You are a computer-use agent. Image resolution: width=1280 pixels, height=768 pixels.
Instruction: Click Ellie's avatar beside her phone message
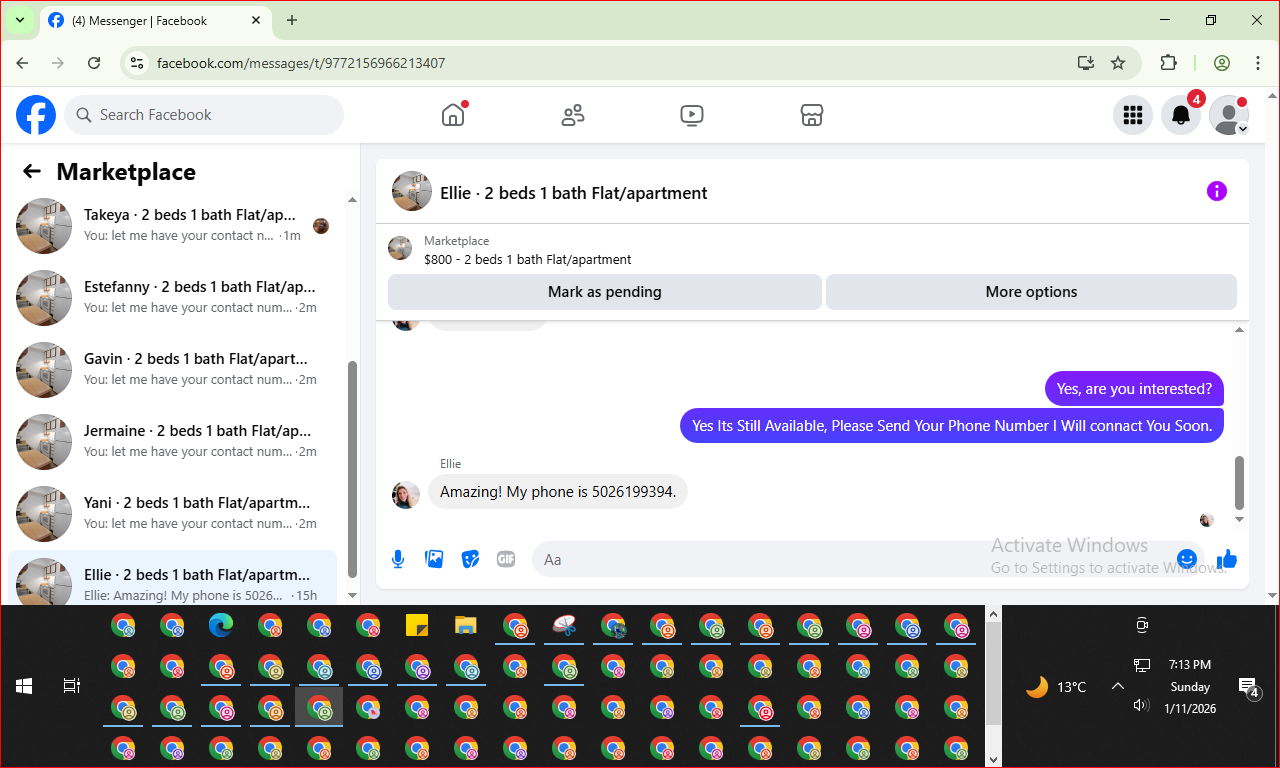pyautogui.click(x=406, y=494)
